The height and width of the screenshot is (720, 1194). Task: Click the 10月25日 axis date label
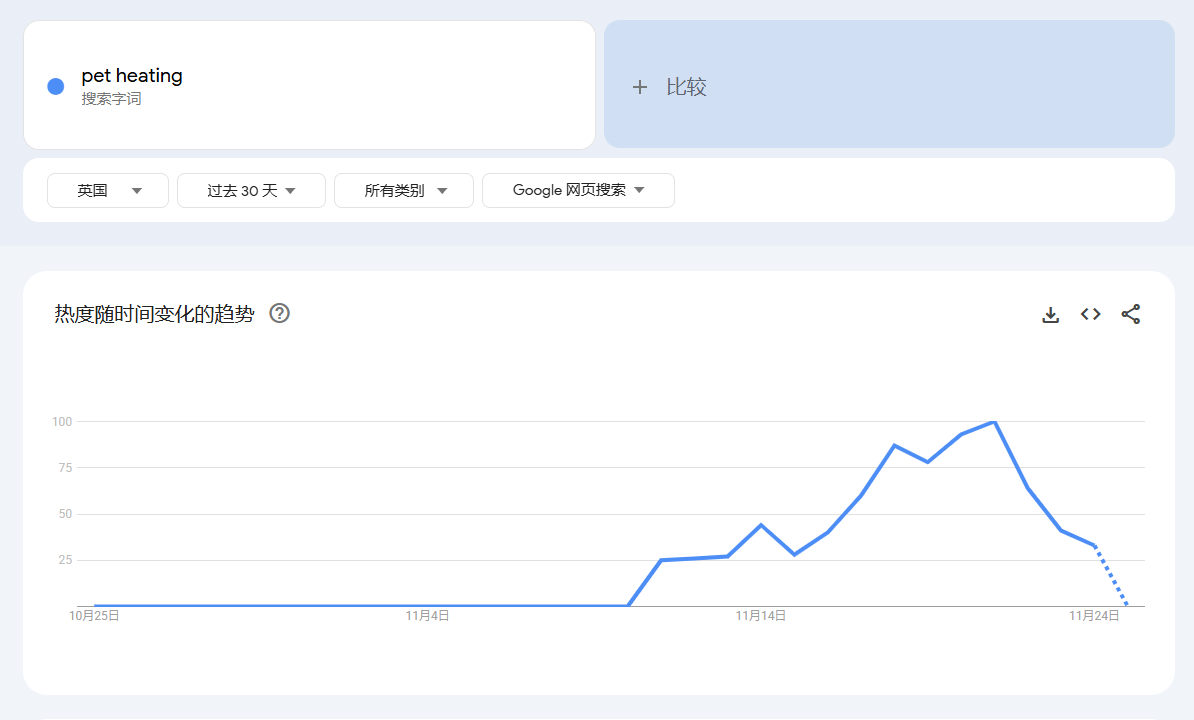(94, 616)
